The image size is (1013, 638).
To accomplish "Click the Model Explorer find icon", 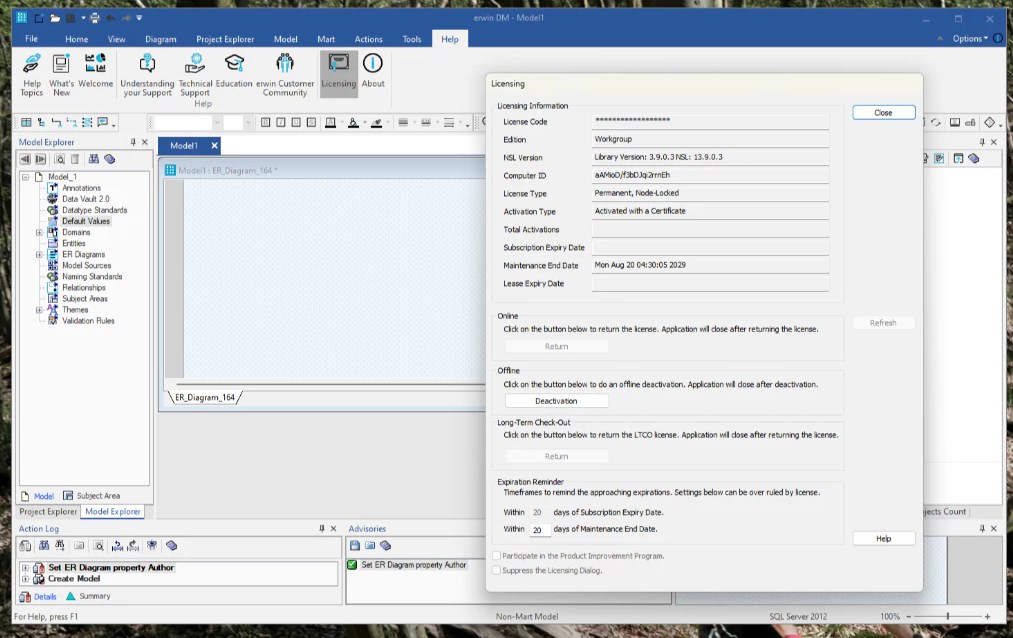I will tap(59, 159).
